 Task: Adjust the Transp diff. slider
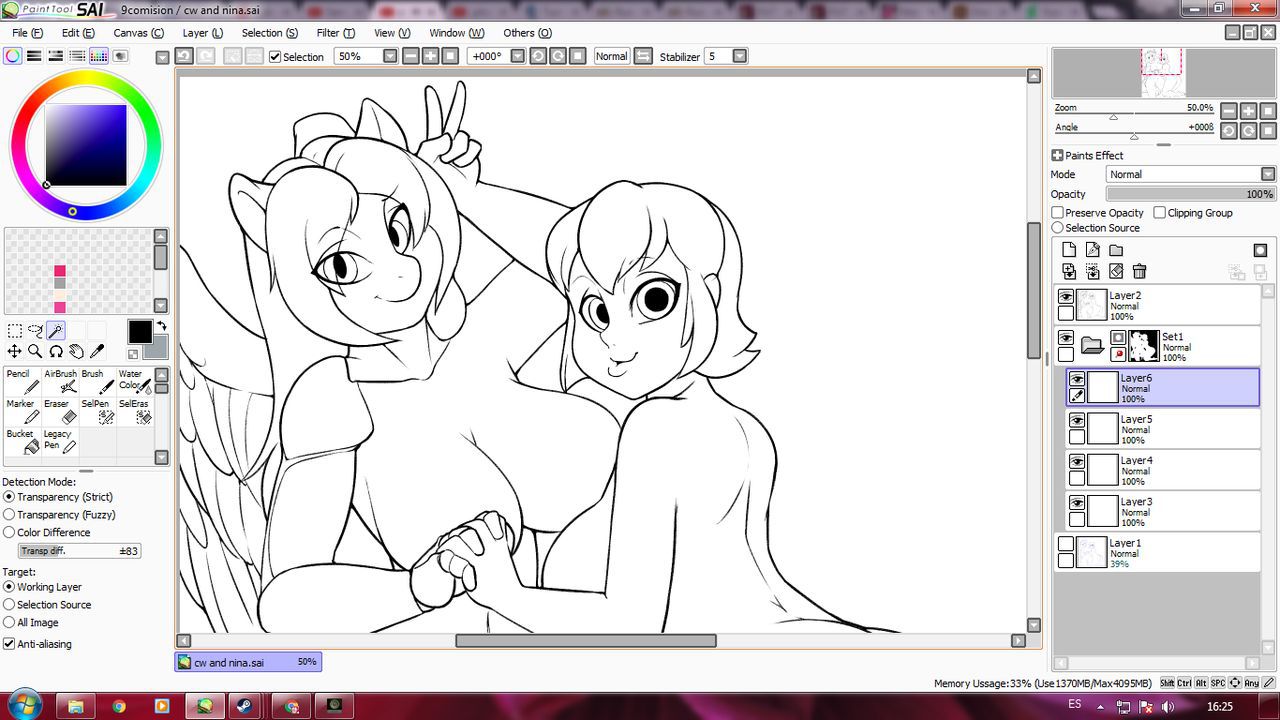click(x=80, y=551)
